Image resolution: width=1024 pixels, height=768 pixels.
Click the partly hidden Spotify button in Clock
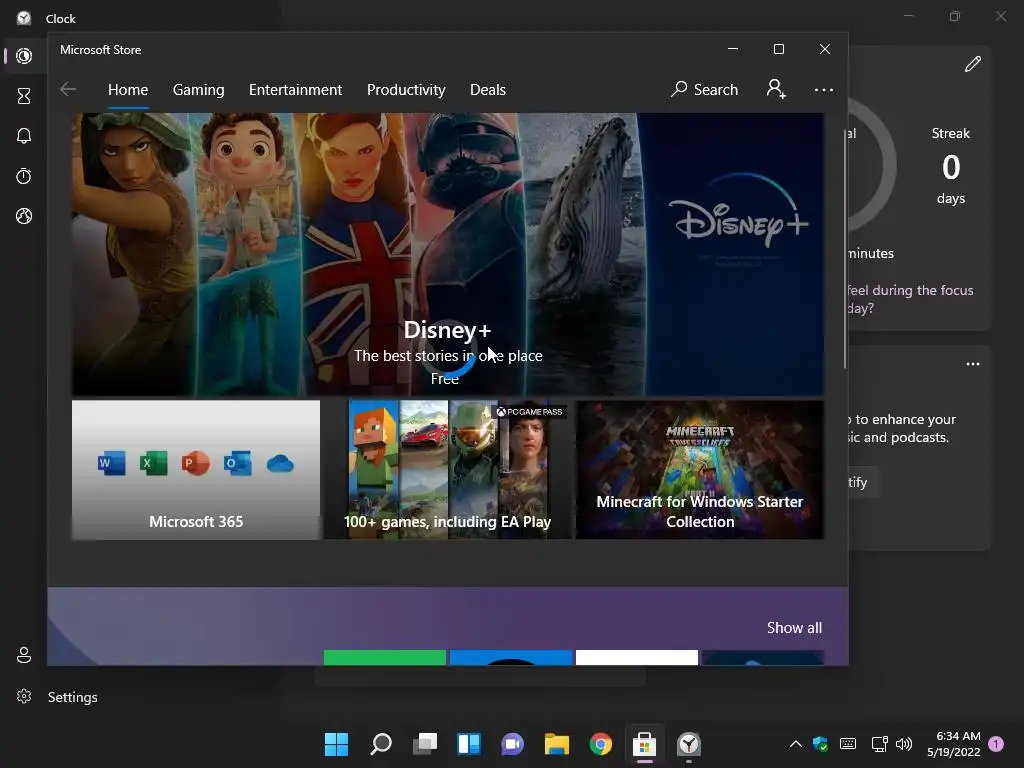[x=863, y=483]
